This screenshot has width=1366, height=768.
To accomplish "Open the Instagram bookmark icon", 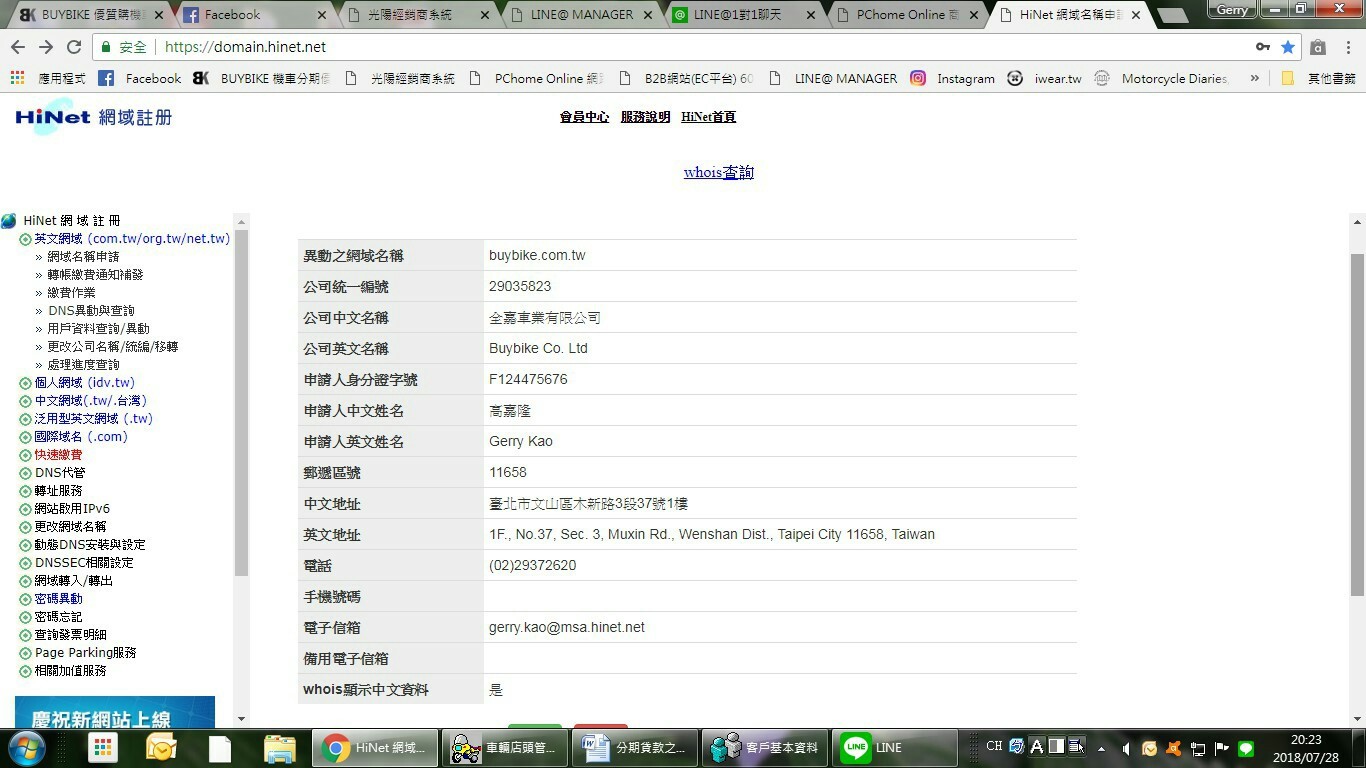I will click(x=918, y=78).
